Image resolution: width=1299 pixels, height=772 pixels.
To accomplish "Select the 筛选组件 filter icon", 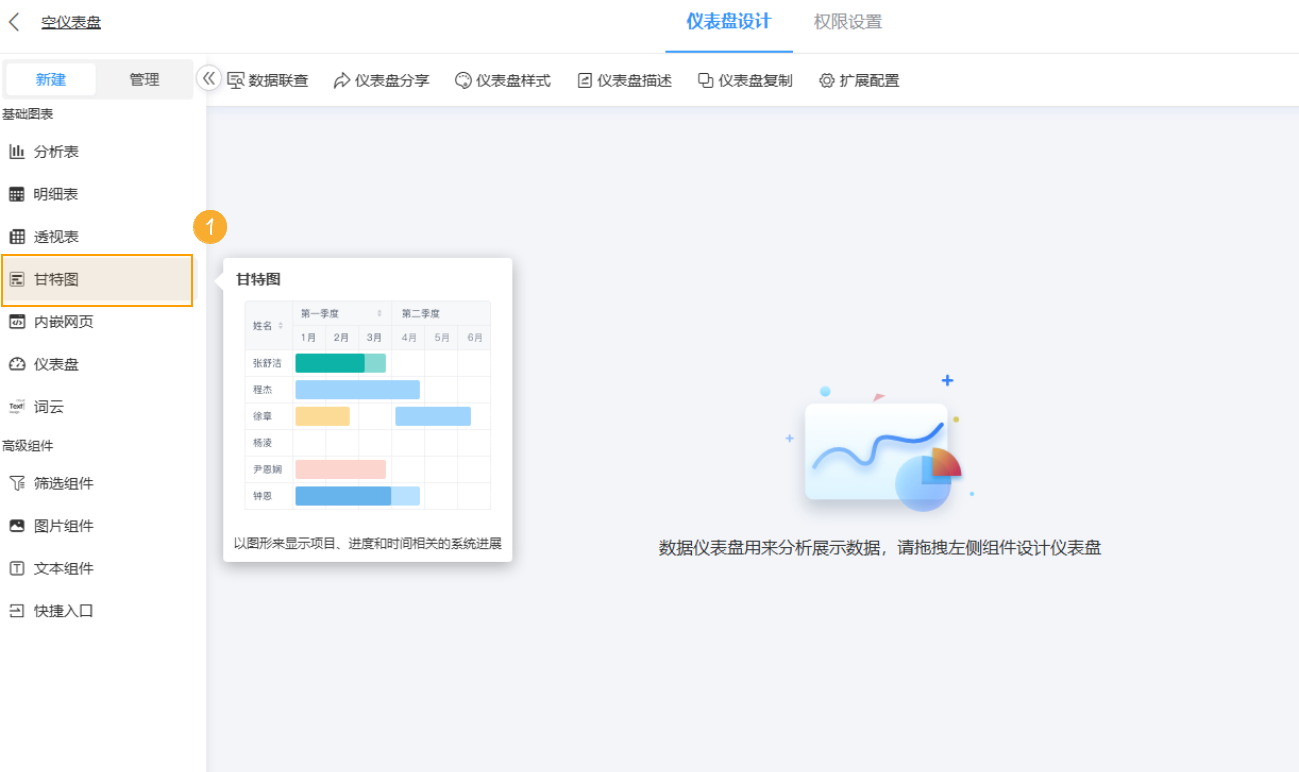I will coord(19,482).
